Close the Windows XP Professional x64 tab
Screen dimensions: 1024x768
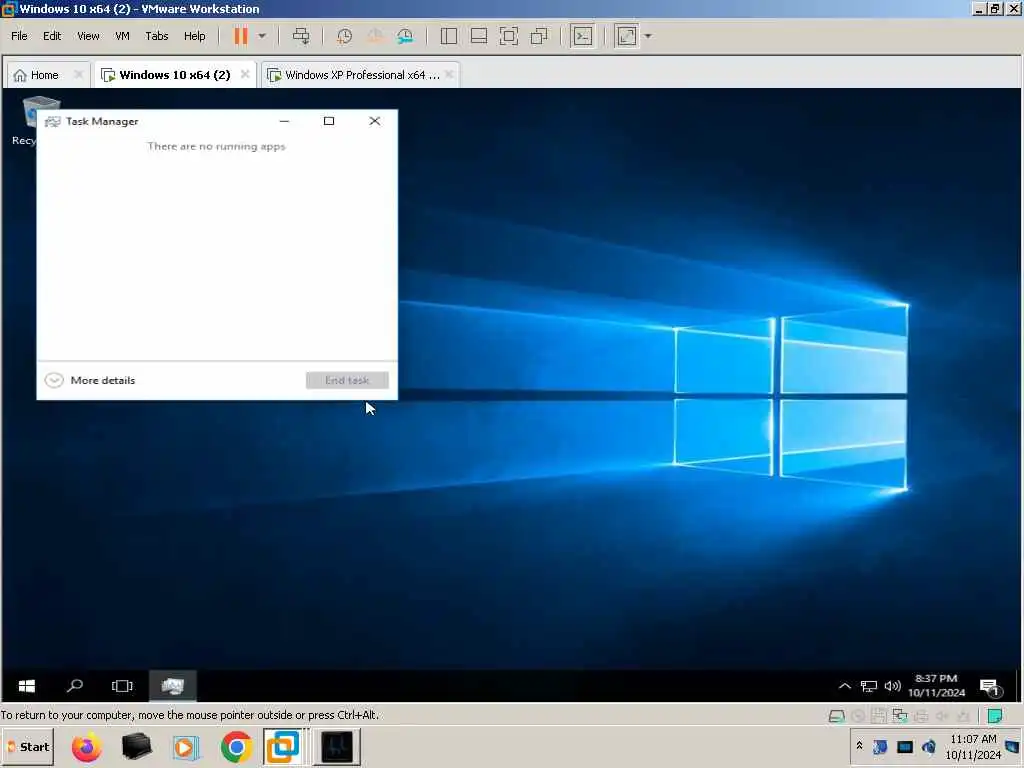click(449, 74)
